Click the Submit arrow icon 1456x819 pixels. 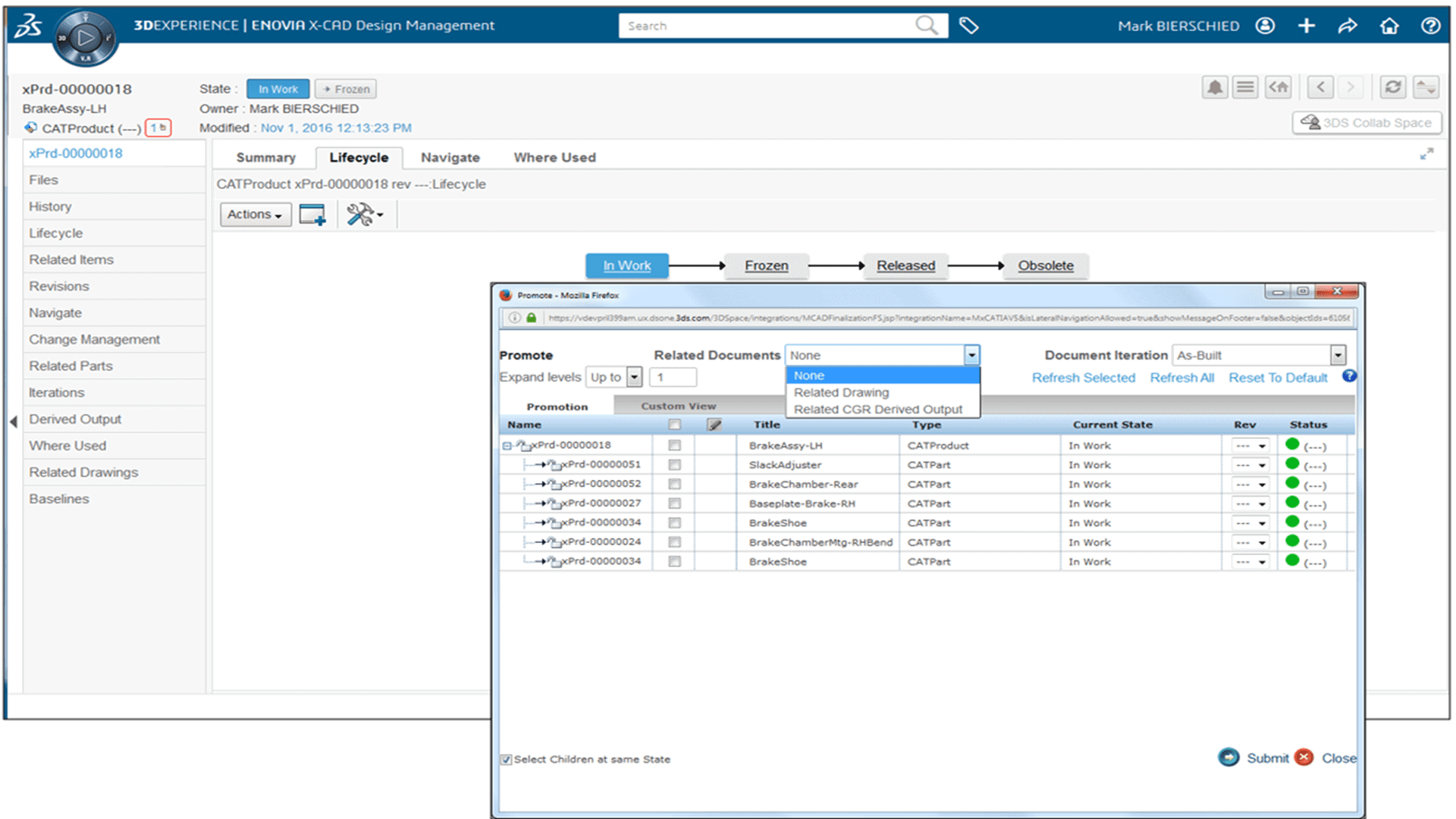pos(1228,757)
